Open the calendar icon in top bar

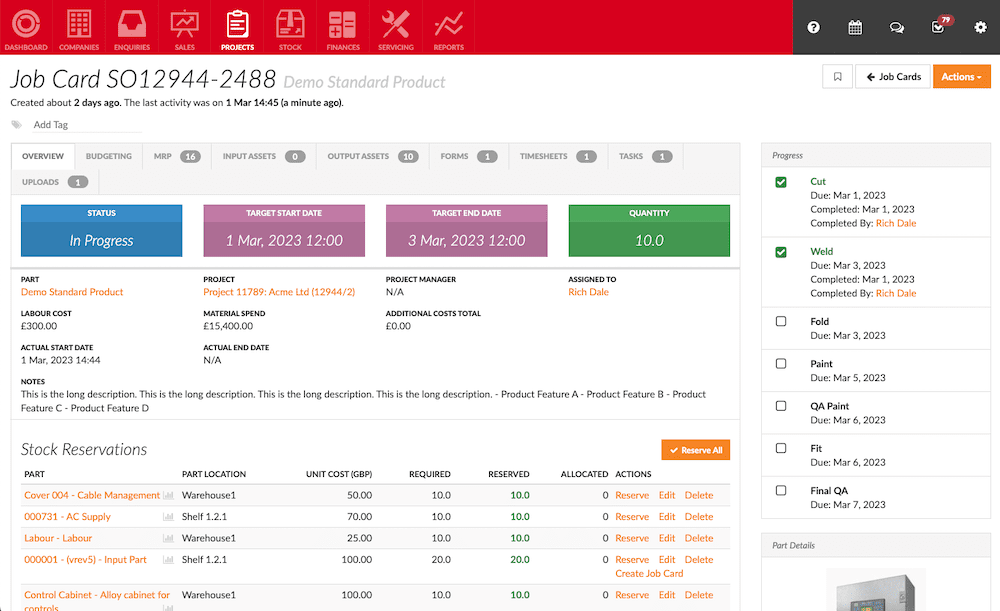click(855, 27)
